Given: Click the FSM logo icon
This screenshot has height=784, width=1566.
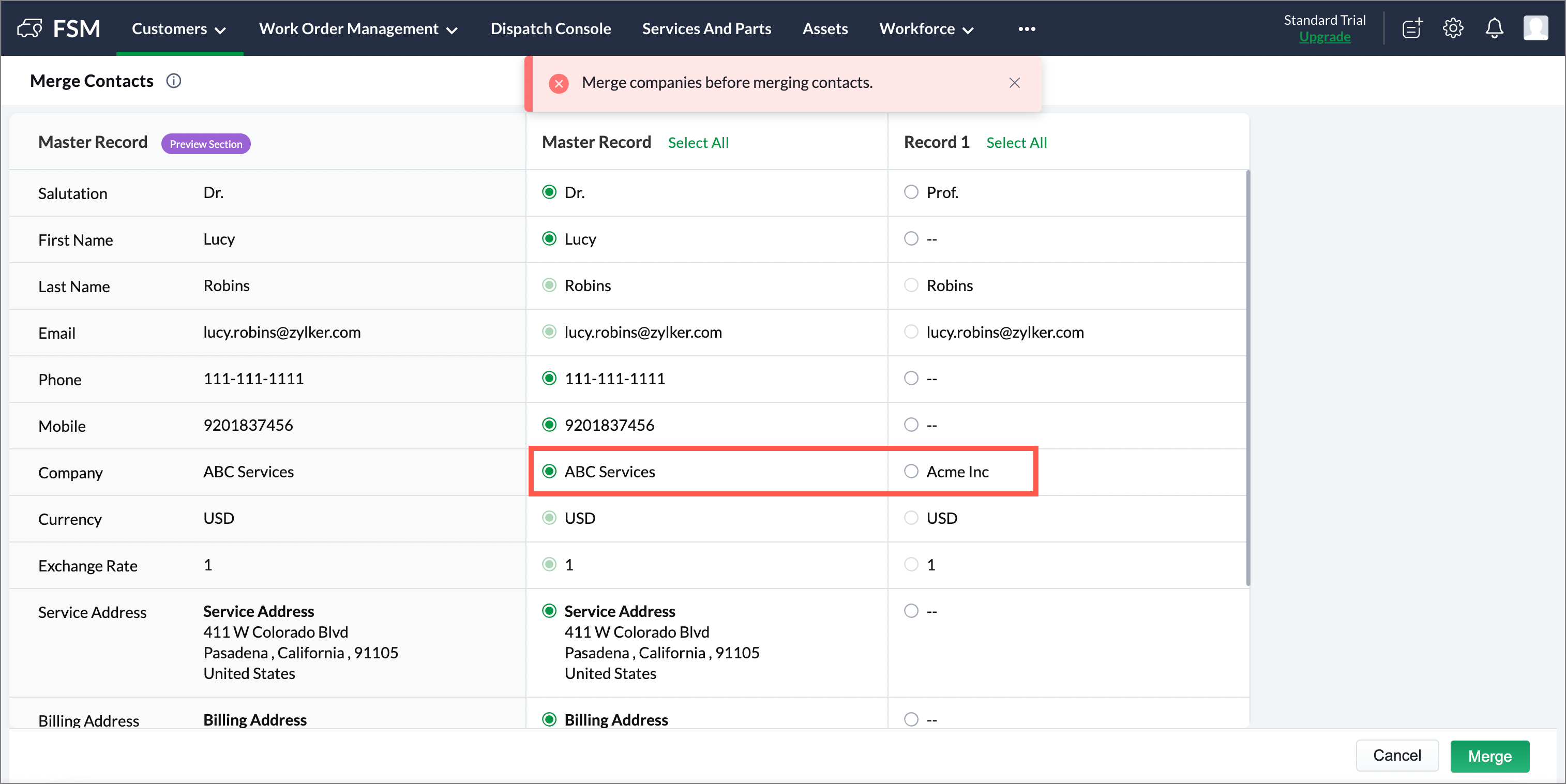Looking at the screenshot, I should (x=29, y=28).
